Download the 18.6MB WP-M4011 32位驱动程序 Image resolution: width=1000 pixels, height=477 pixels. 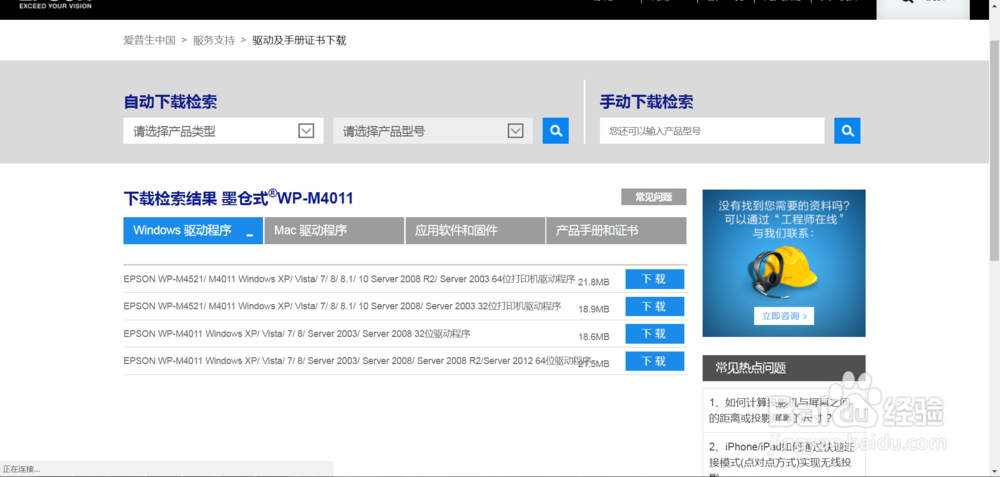[x=654, y=334]
